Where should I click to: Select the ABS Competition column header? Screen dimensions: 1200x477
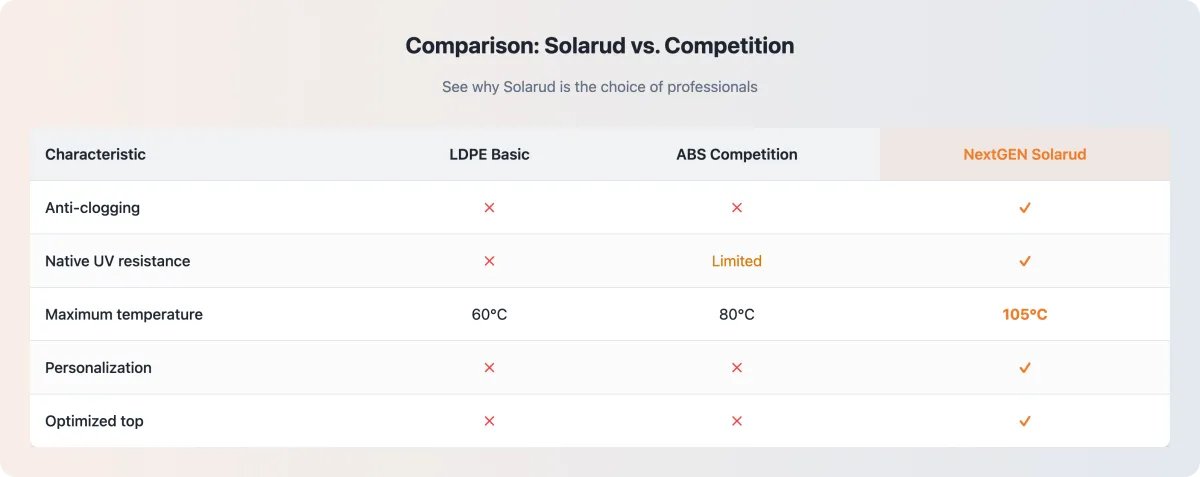point(737,154)
